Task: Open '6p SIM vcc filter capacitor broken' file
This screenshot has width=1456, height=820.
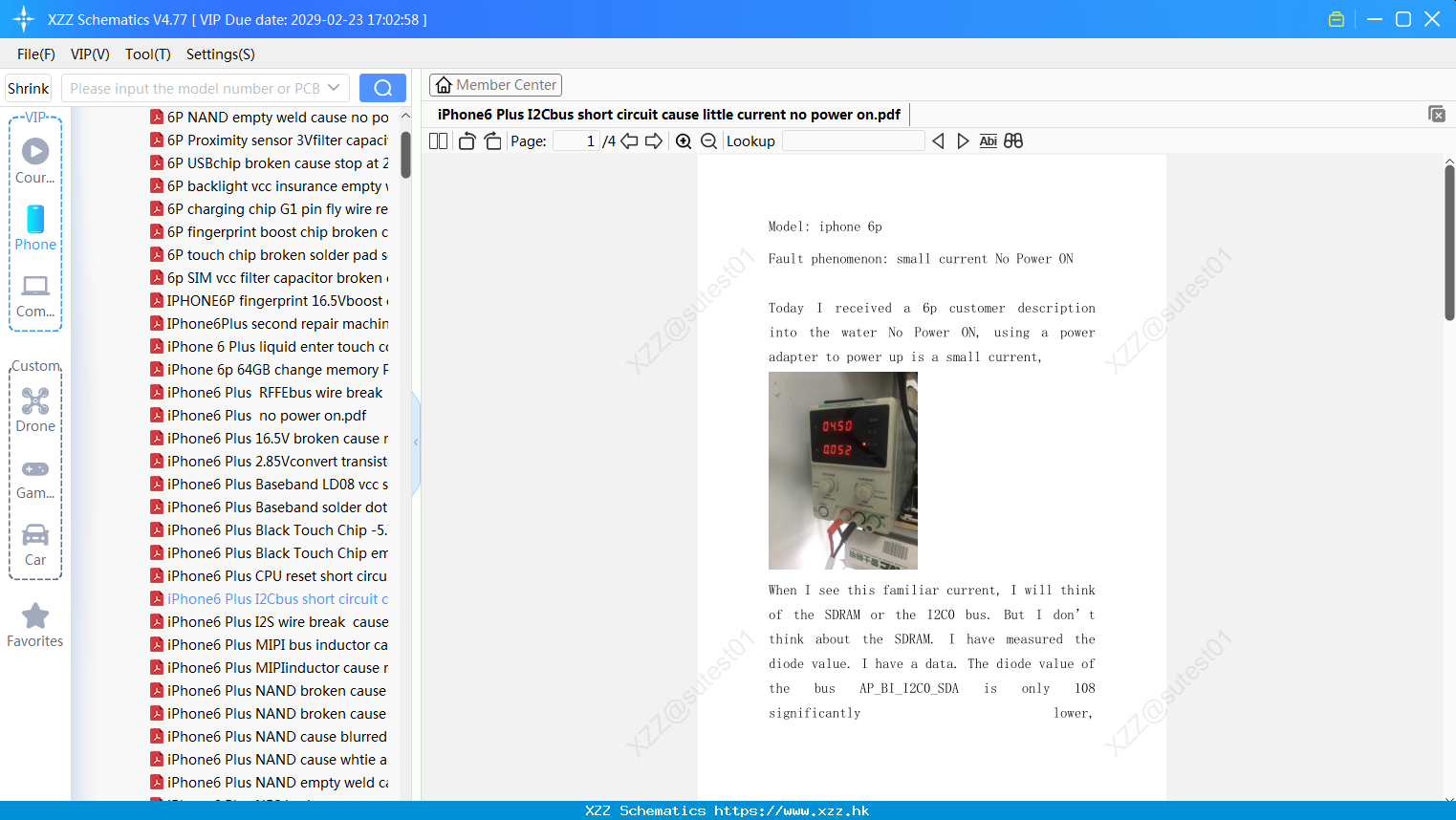Action: tap(270, 278)
